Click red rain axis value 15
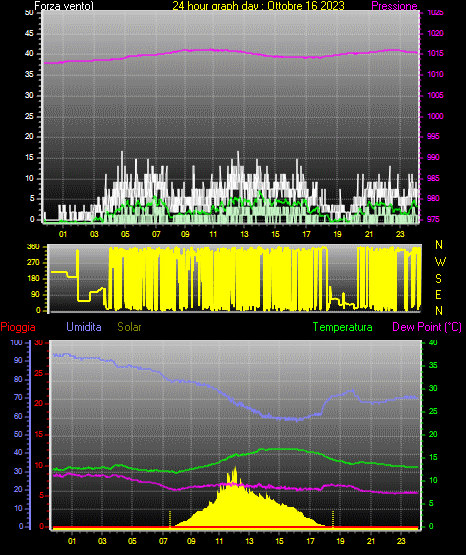 [38, 434]
